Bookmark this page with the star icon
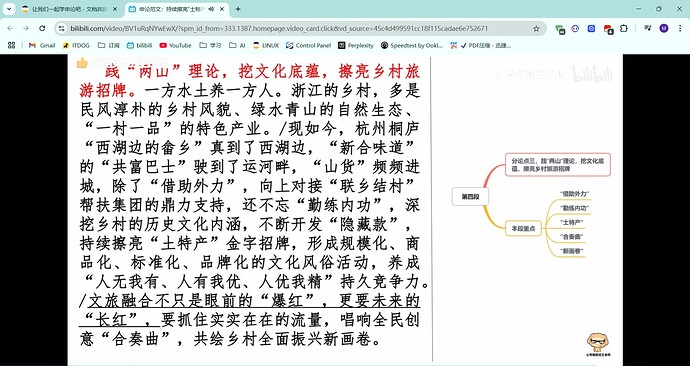The image size is (690, 366). [536, 29]
